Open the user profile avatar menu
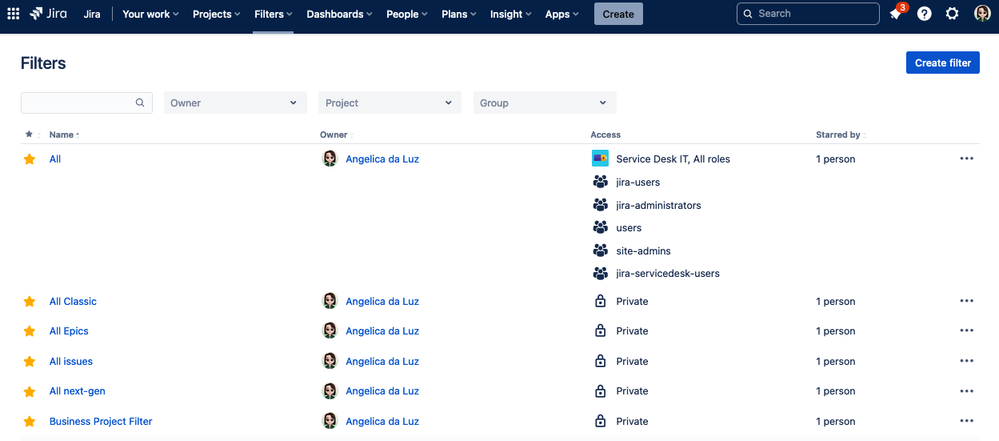 [x=982, y=13]
